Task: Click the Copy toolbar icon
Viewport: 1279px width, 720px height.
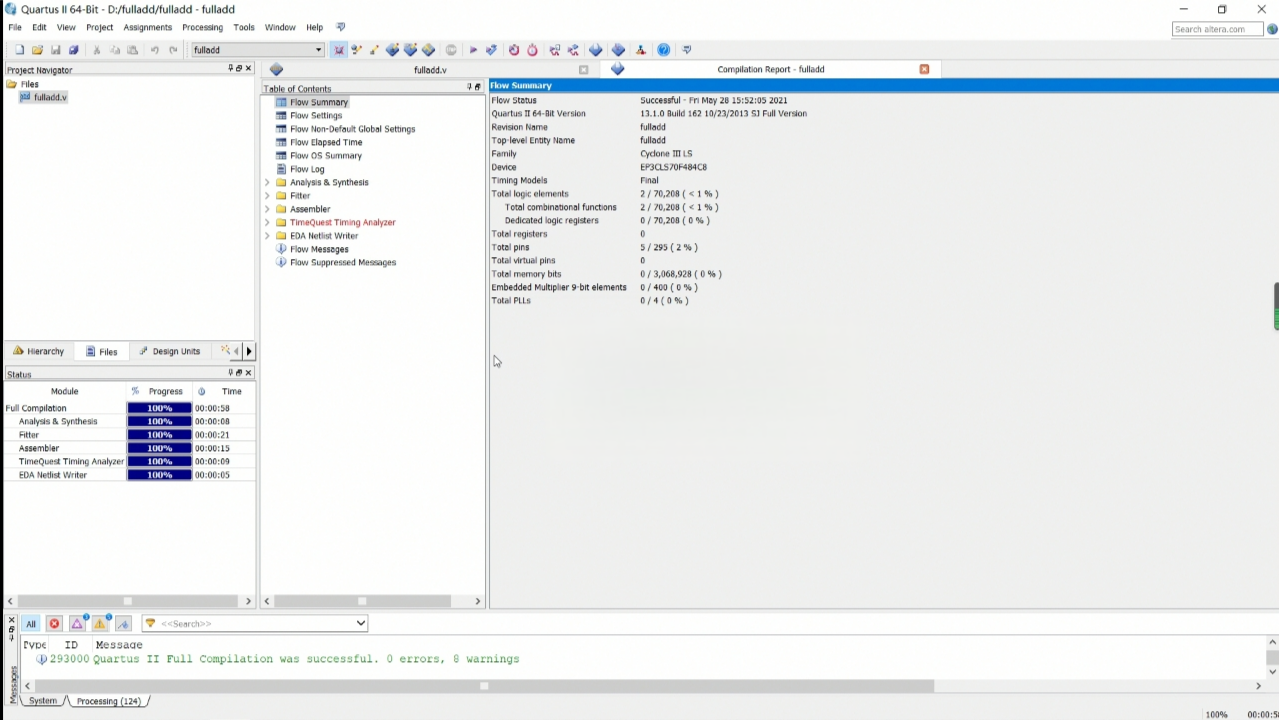Action: coord(115,50)
